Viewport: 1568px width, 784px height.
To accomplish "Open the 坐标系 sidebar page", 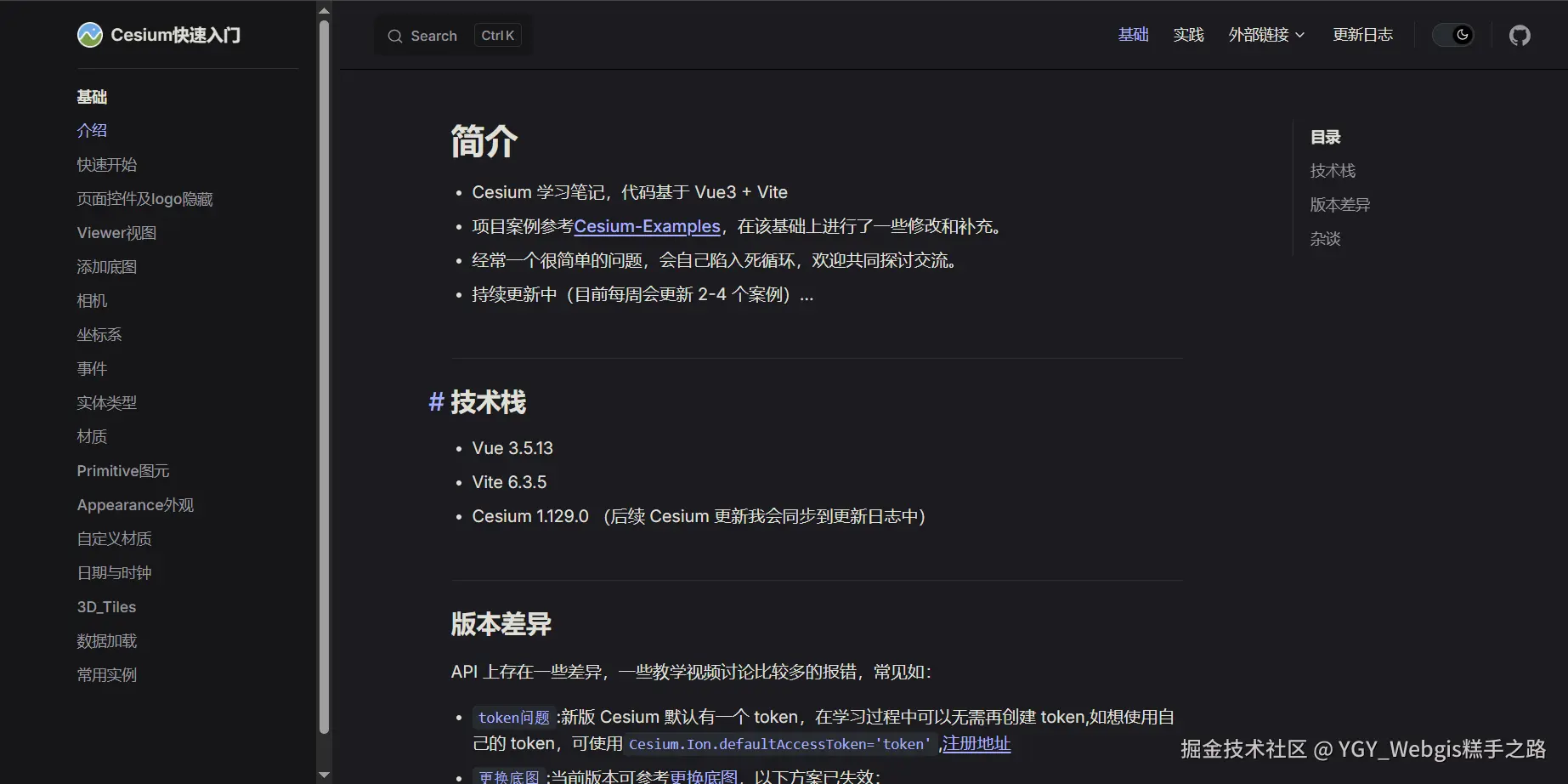I will pos(99,334).
